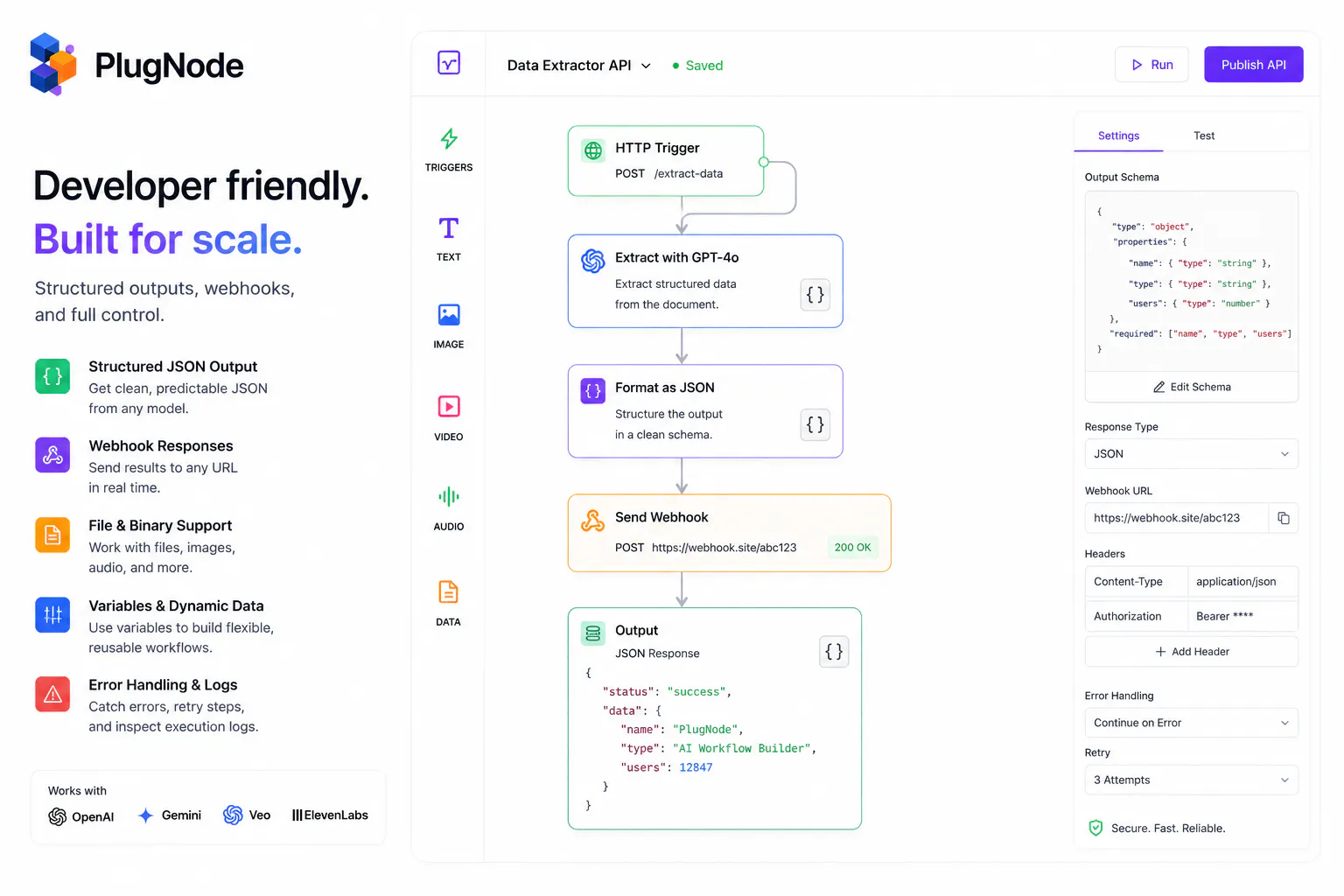Run the workflow
This screenshot has width=1344, height=896.
(1151, 65)
